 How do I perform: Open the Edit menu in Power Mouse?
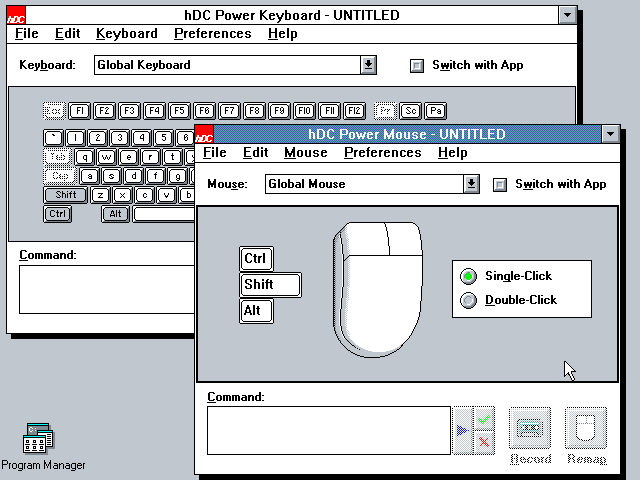point(256,153)
